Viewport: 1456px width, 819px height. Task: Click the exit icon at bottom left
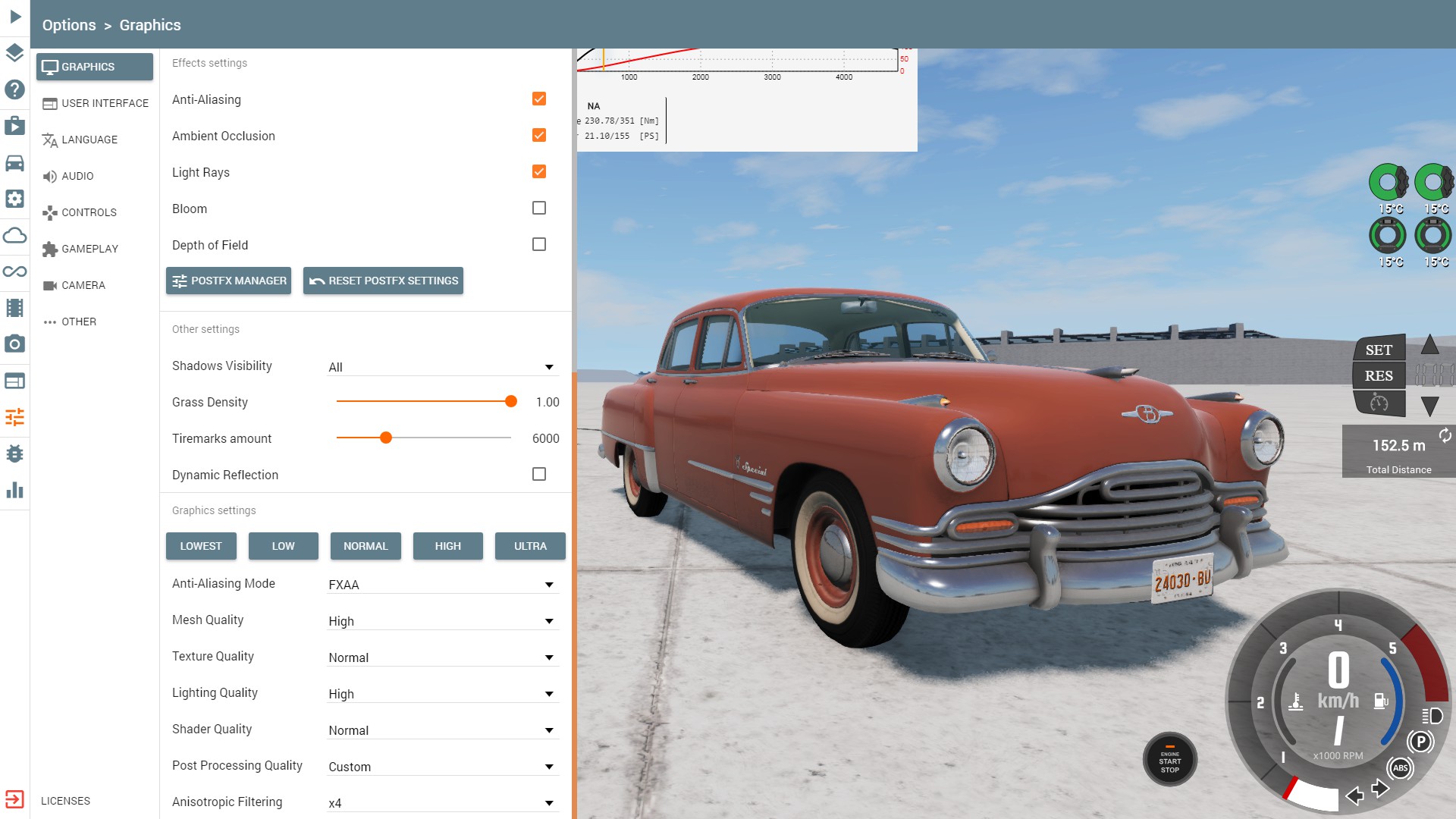[14, 799]
